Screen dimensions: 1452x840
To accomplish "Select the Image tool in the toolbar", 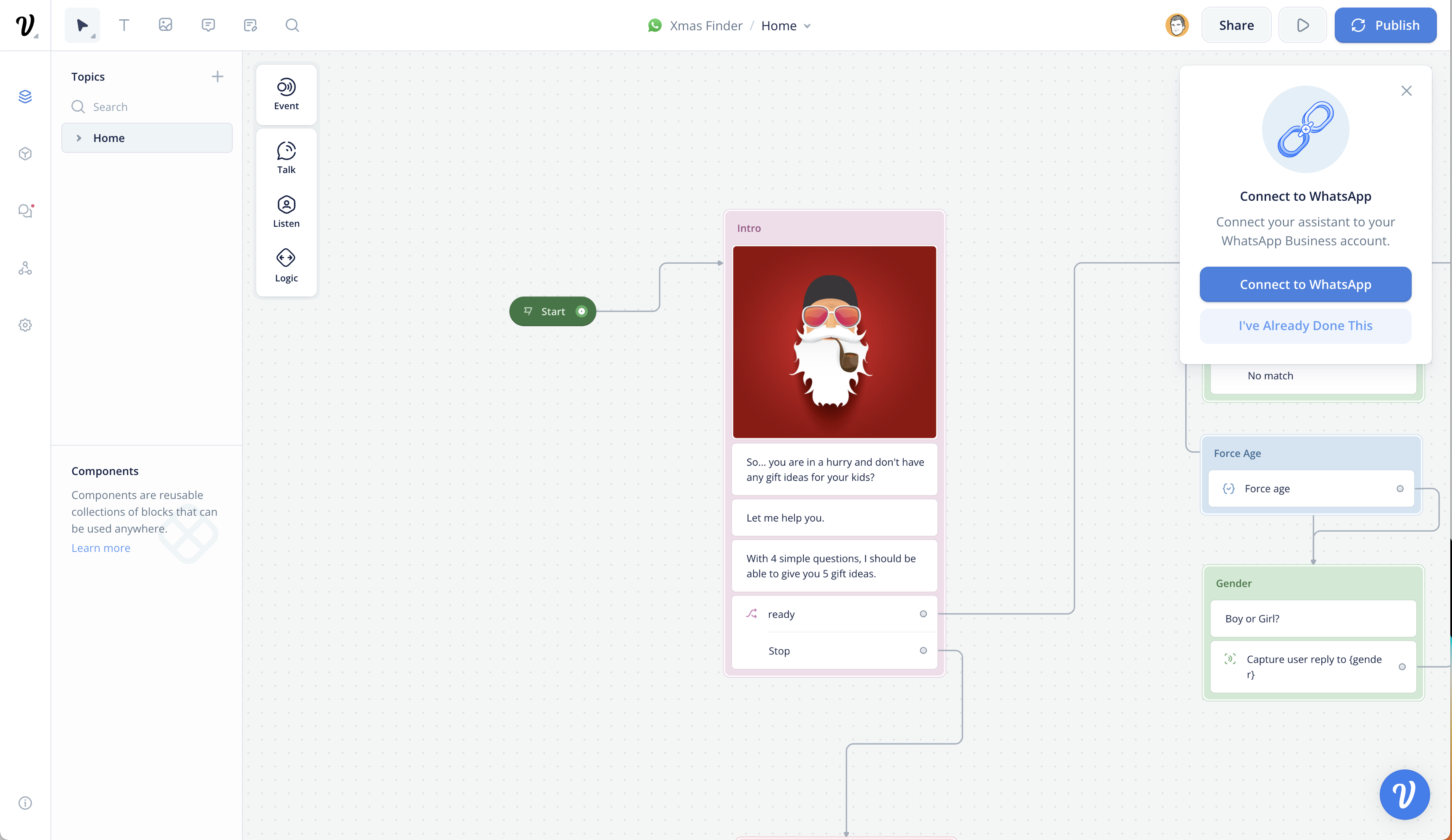I will [166, 25].
